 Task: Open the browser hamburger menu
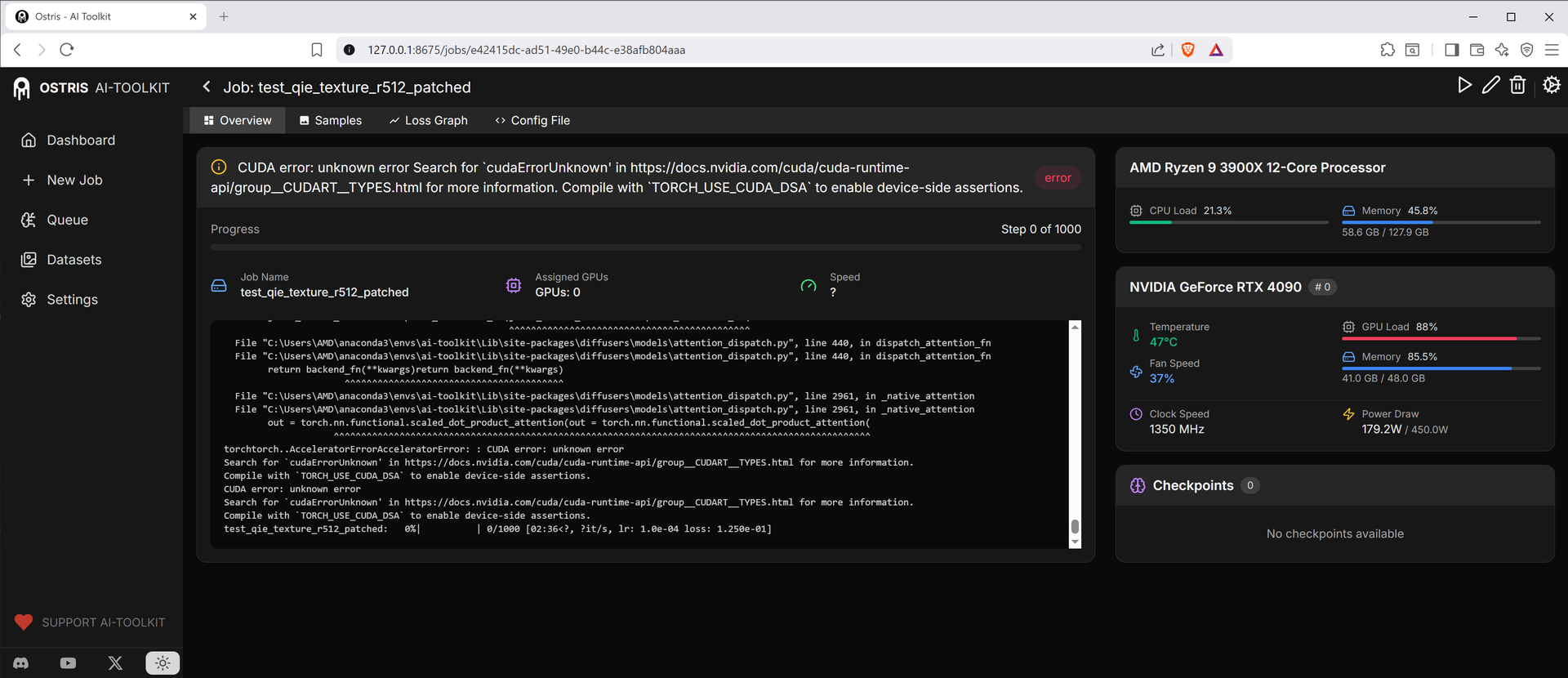tap(1552, 50)
